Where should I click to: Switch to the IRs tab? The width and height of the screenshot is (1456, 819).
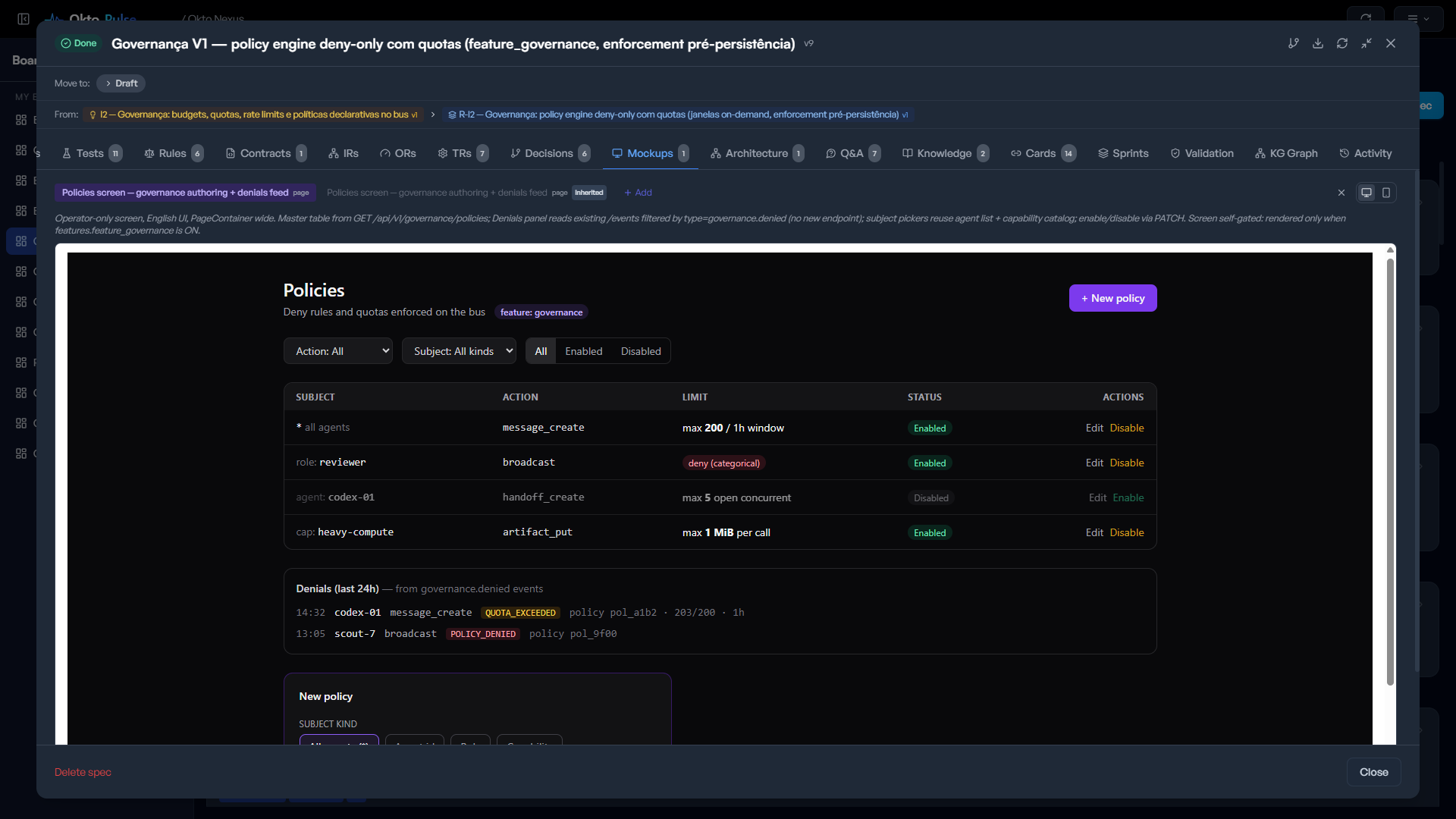344,153
